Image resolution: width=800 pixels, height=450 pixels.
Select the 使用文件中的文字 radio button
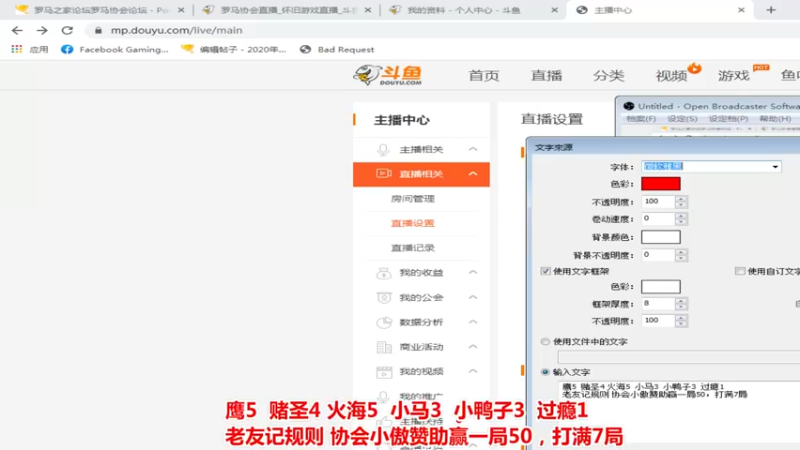545,341
